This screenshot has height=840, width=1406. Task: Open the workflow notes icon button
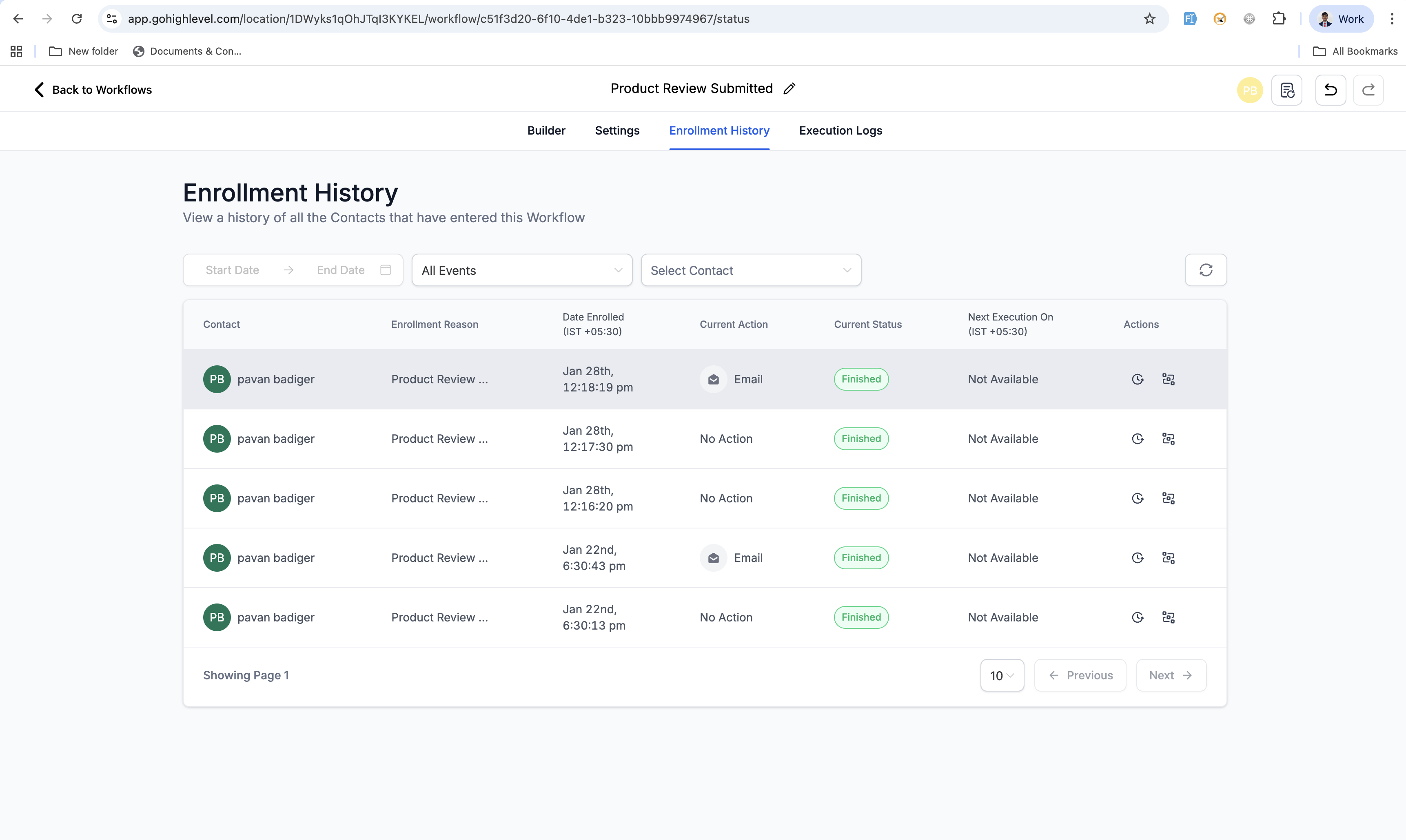click(1286, 90)
